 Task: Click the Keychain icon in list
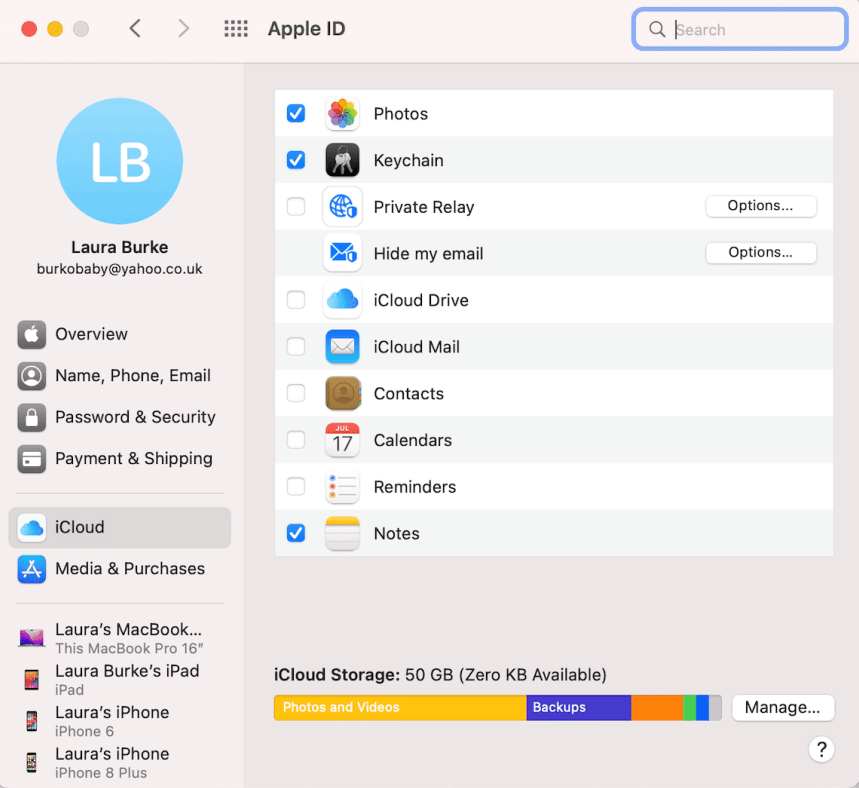(x=342, y=160)
